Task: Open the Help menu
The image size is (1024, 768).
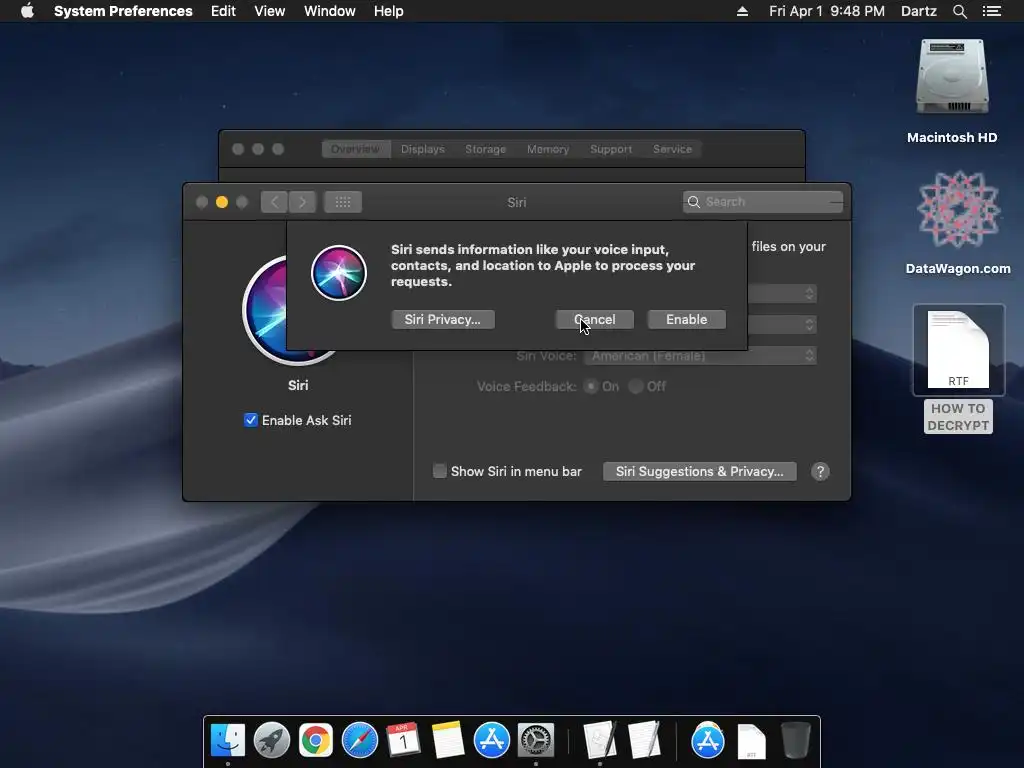Action: coord(389,11)
